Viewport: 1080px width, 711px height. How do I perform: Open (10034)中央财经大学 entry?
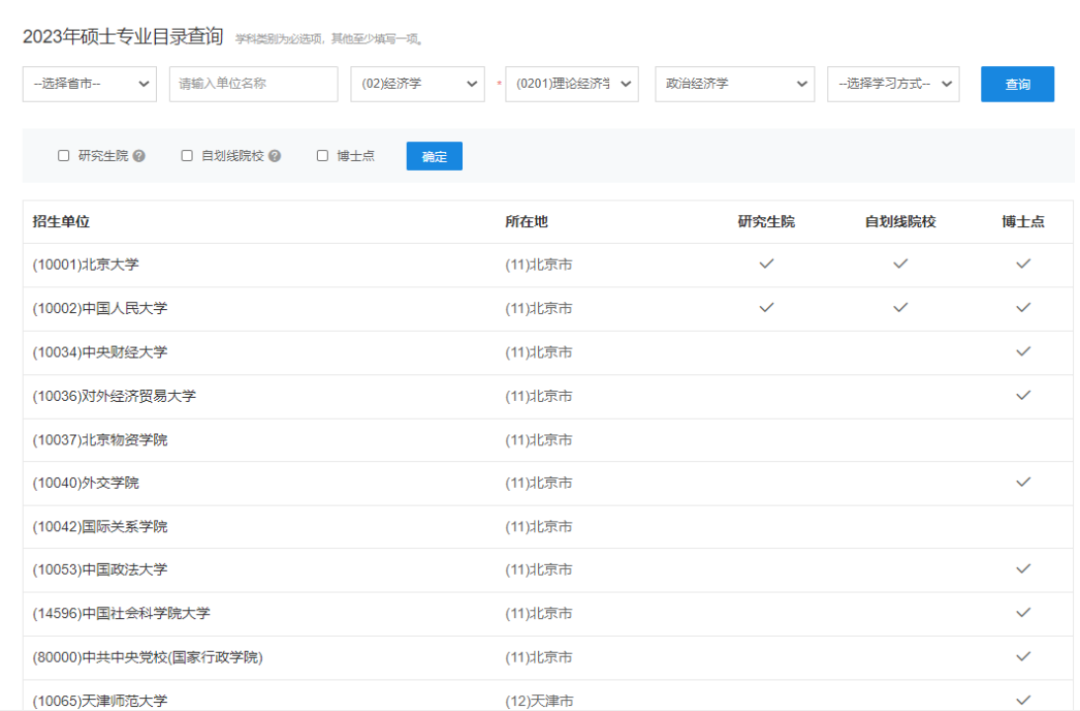click(100, 352)
